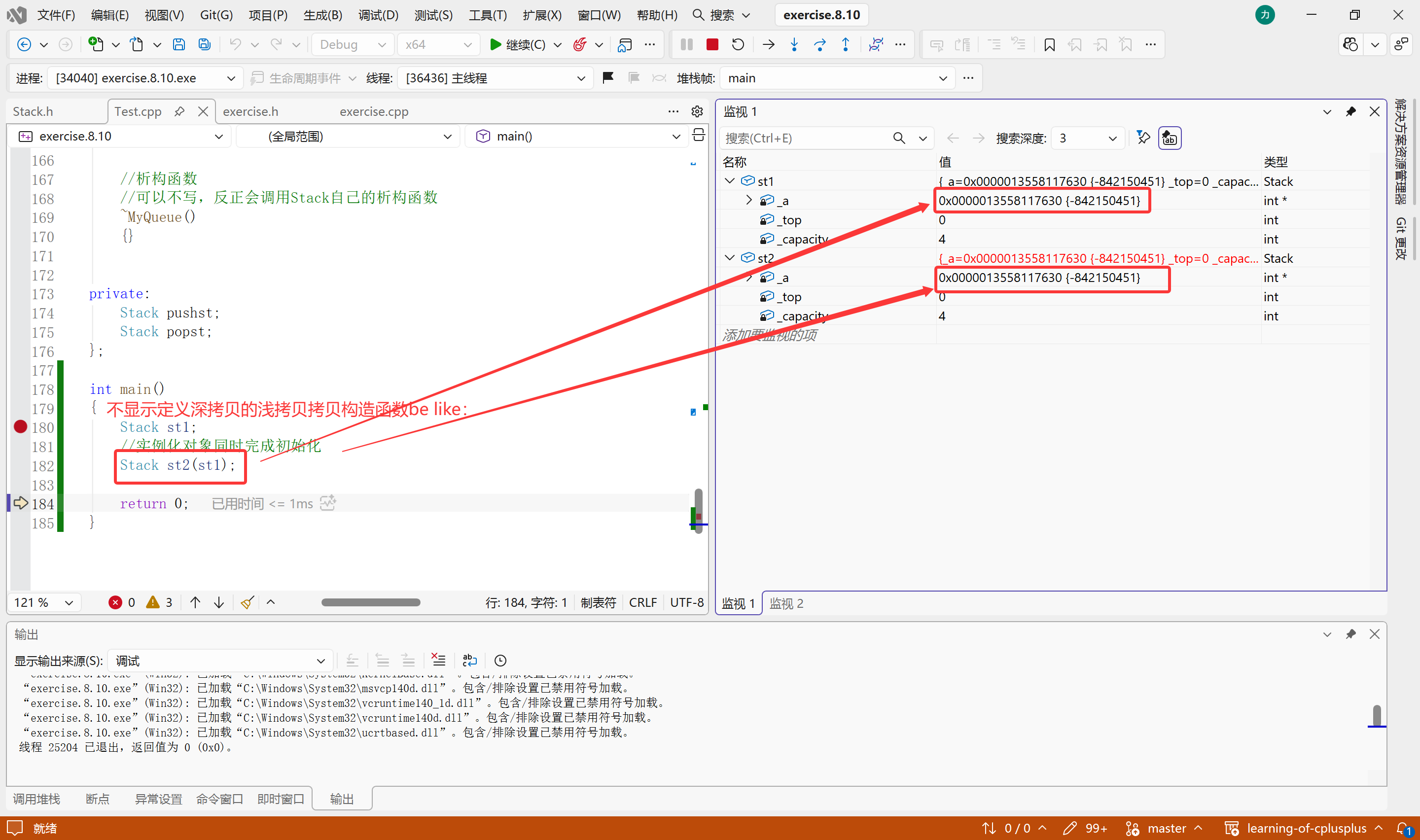Click the editor horizontal scrollbar thumb
The image size is (1420, 840).
point(371,602)
